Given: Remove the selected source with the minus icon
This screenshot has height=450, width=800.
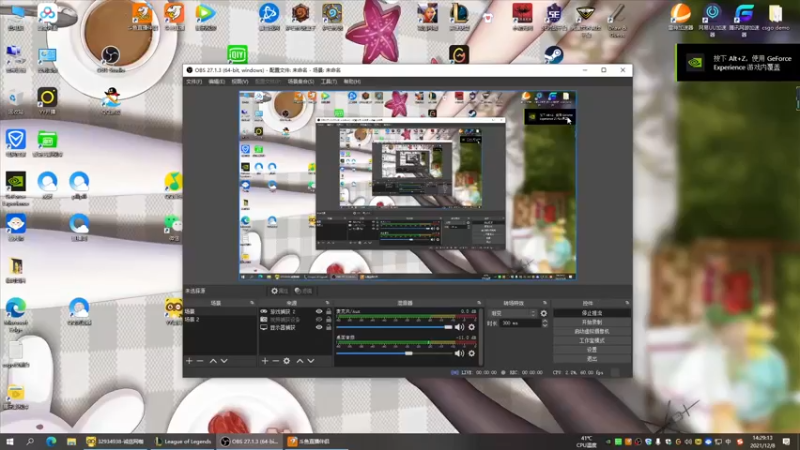Looking at the screenshot, I should point(276,361).
